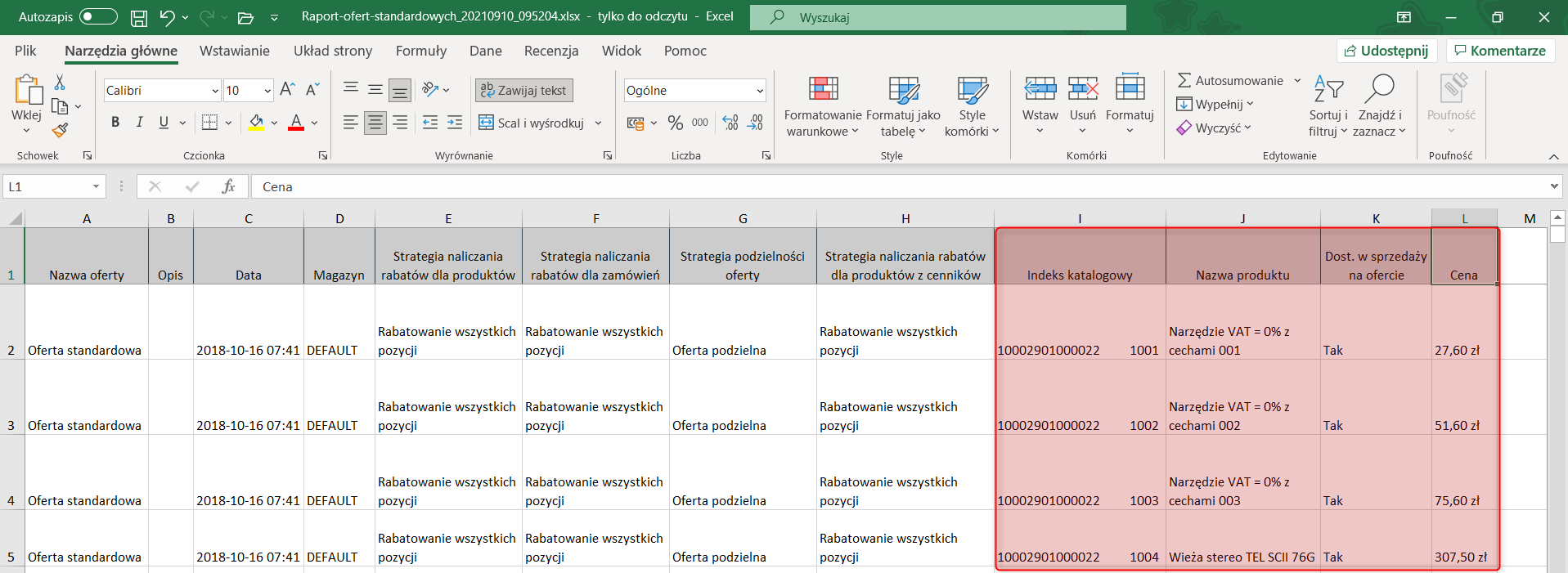
Task: Toggle top vertical alignment
Action: 351,89
